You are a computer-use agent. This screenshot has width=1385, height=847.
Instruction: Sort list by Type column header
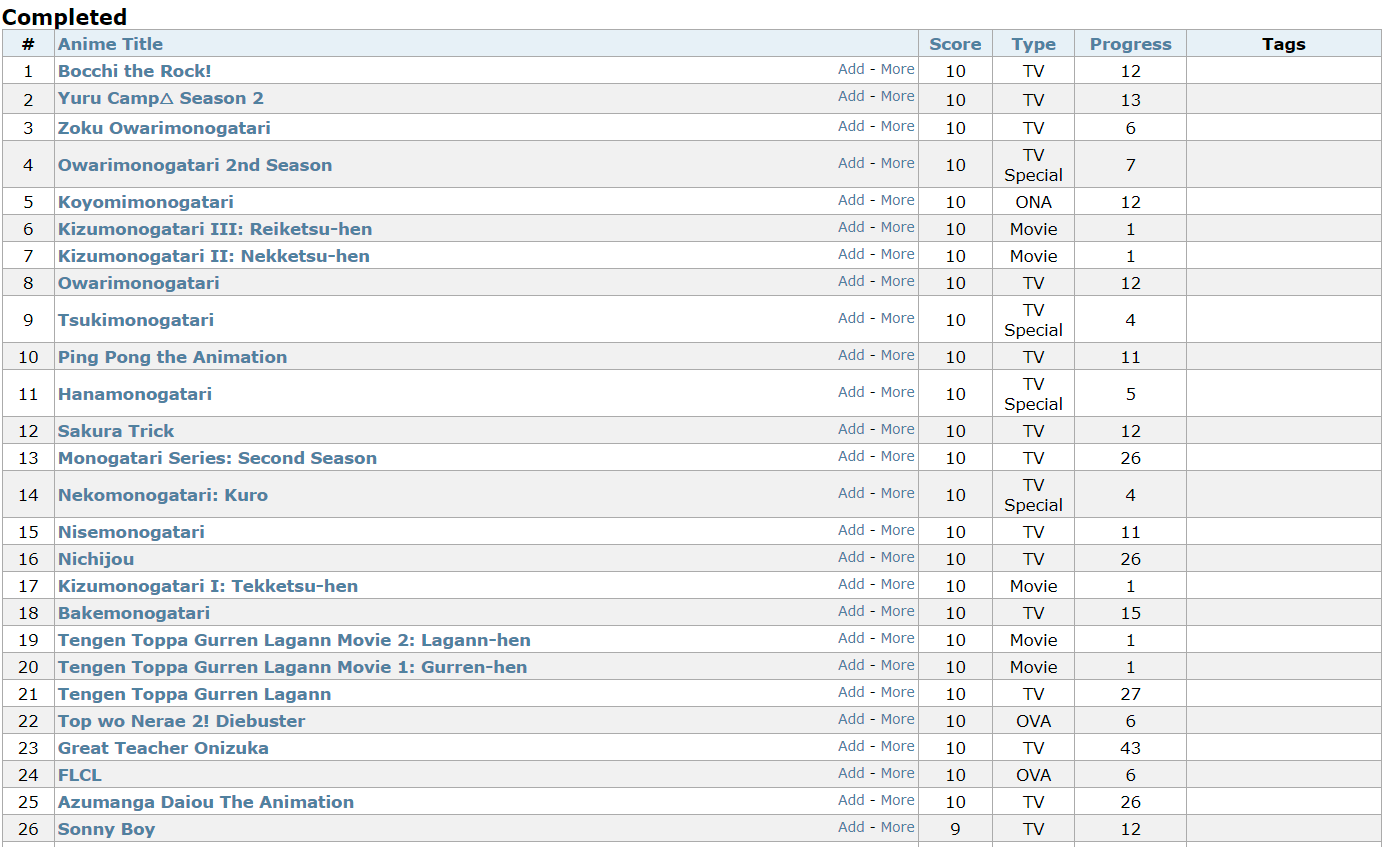1033,44
